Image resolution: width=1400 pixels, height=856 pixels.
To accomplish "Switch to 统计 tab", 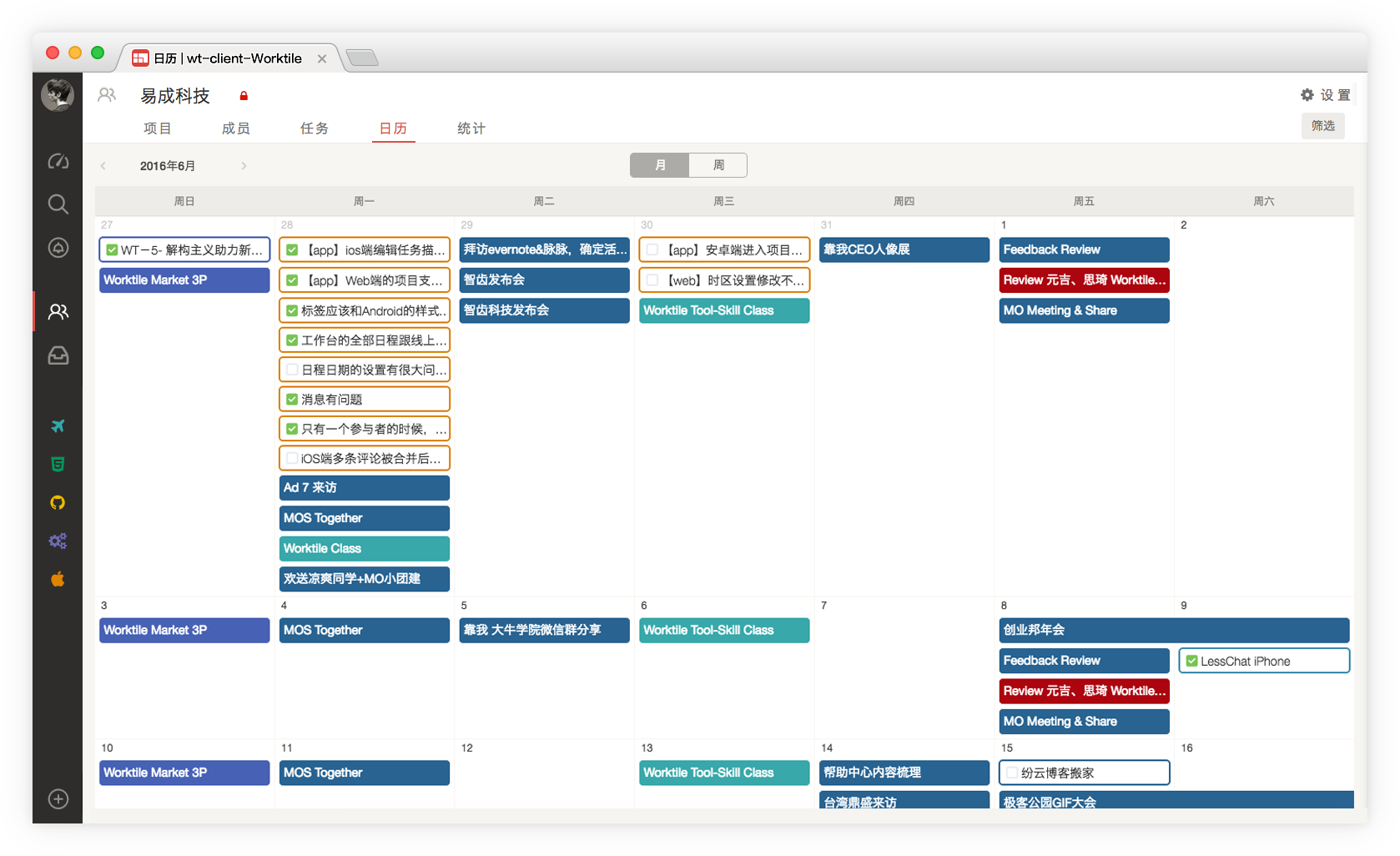I will [471, 128].
